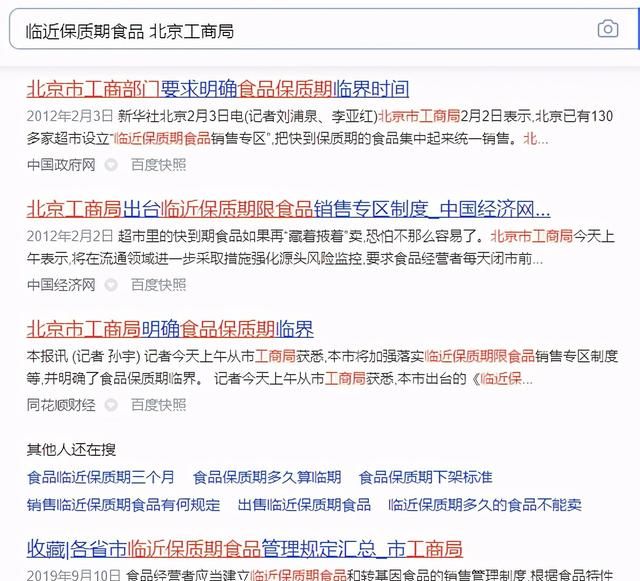Click the 中国经济网 source label

point(61,285)
